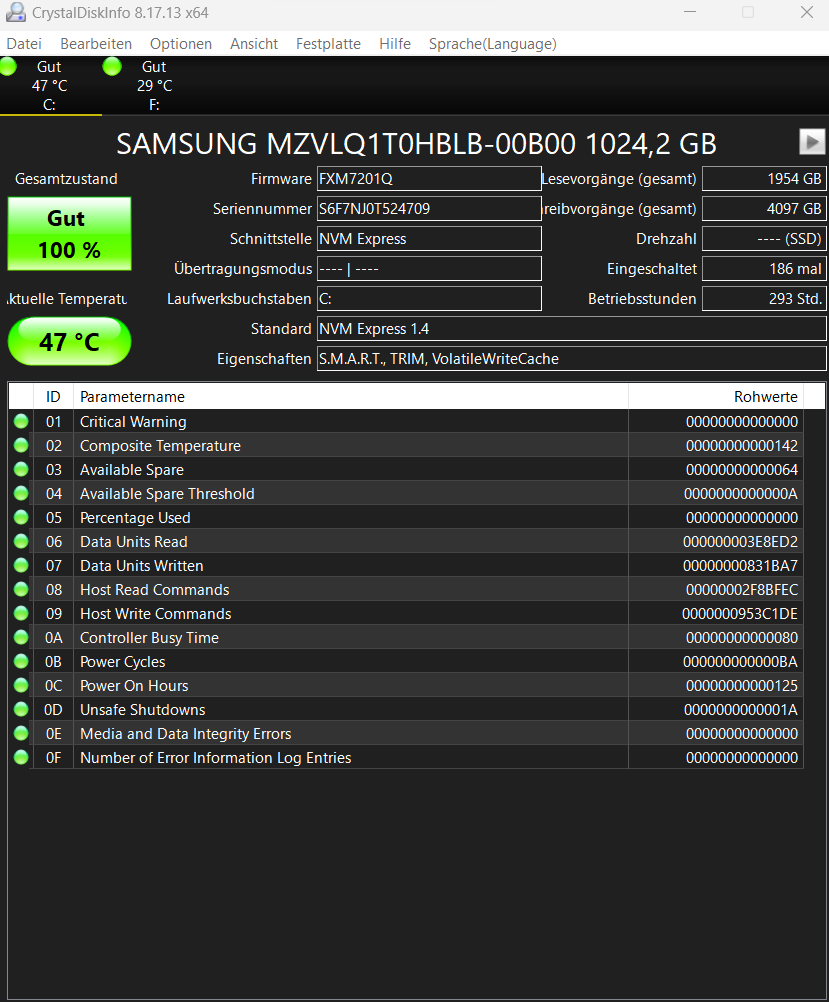Image resolution: width=829 pixels, height=1002 pixels.
Task: Click the green status dot for Unsafe Shutdowns
Action: [21, 709]
